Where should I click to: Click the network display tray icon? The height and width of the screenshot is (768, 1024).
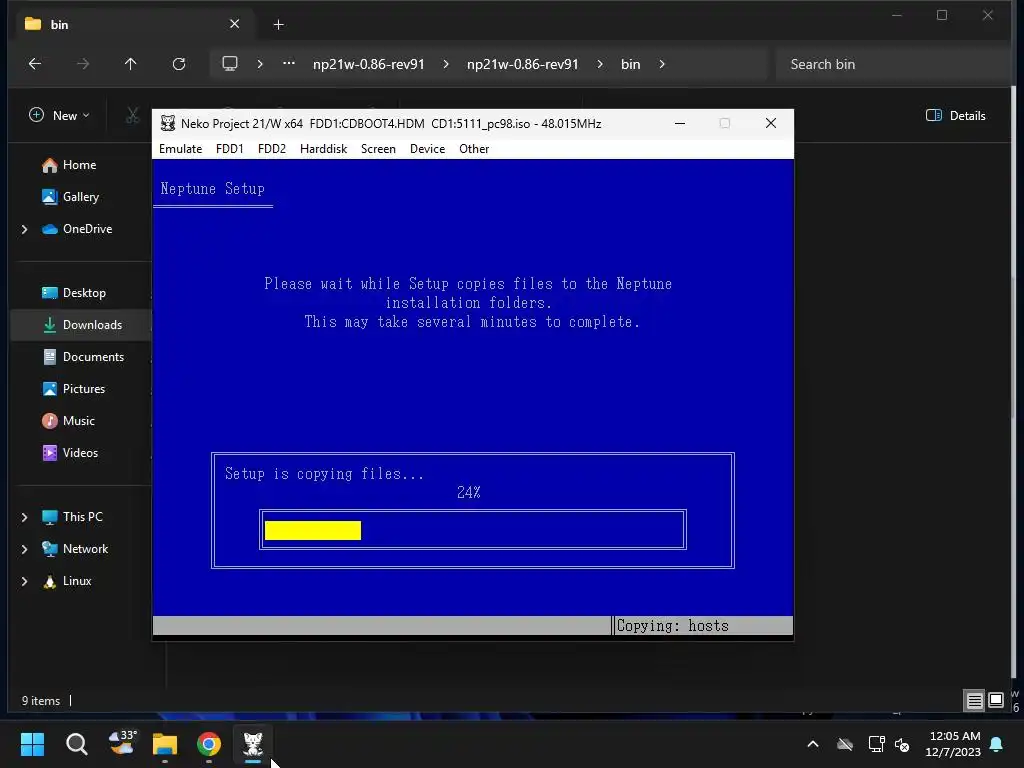tap(876, 744)
